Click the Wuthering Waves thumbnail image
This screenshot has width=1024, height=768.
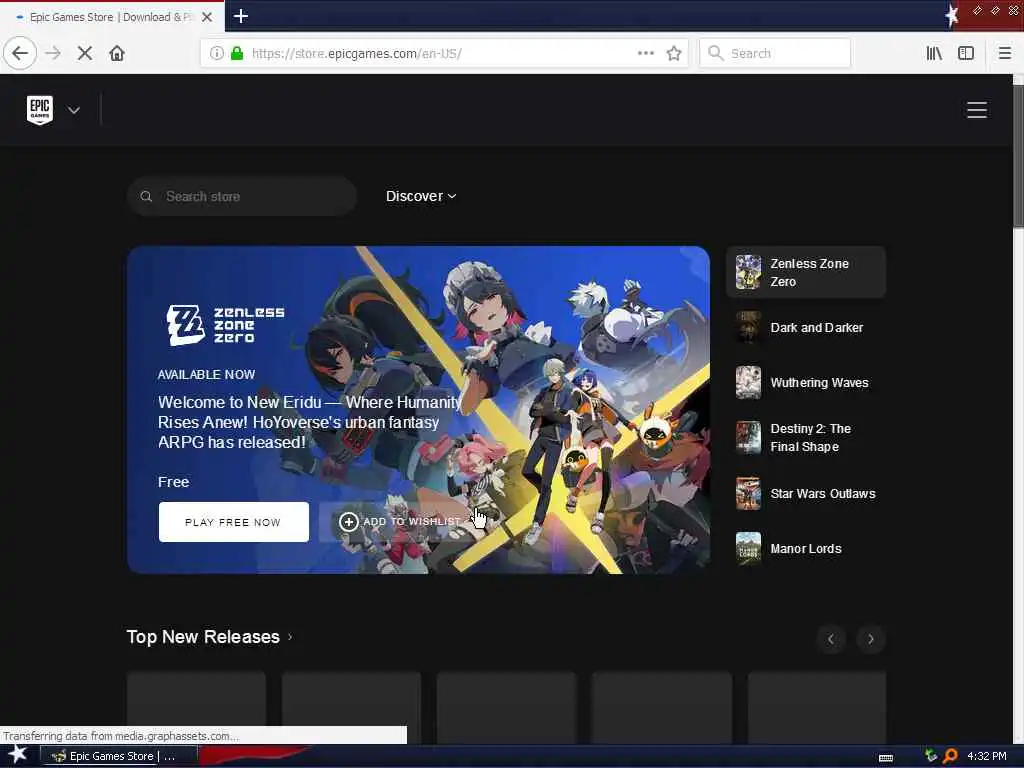748,383
